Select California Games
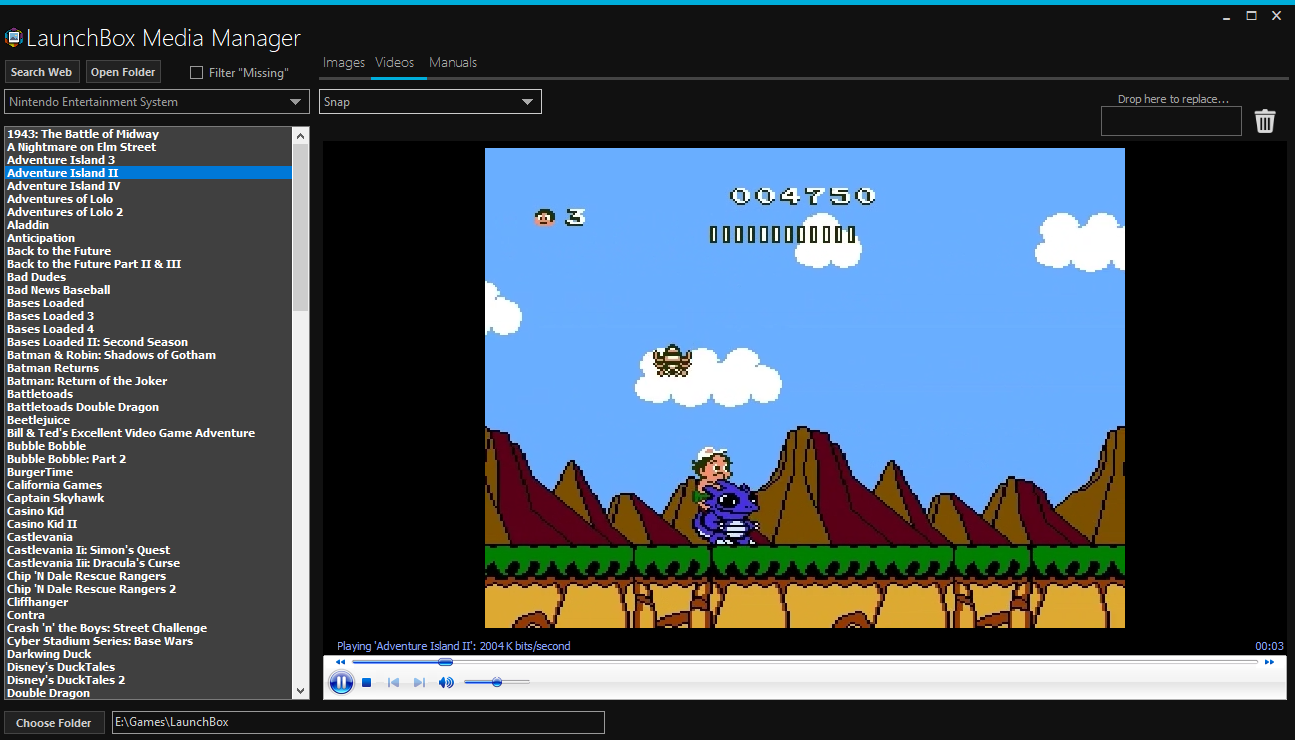1295x740 pixels. pos(54,485)
